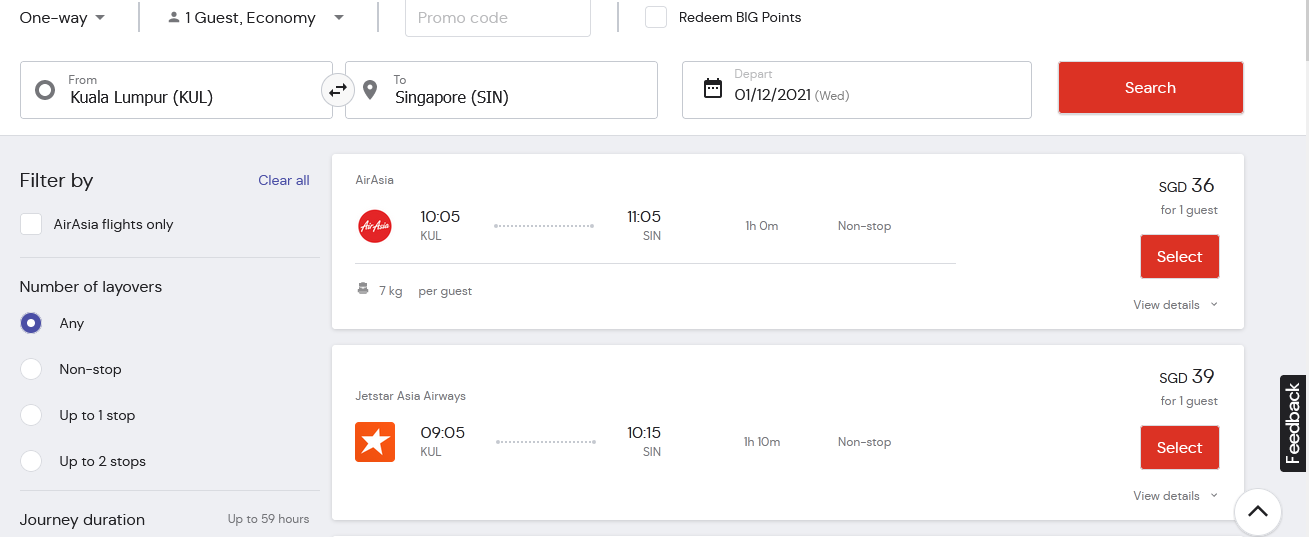Screen dimensions: 1309x537
Task: Click the scroll-to-top arrow button
Action: pyautogui.click(x=1257, y=513)
